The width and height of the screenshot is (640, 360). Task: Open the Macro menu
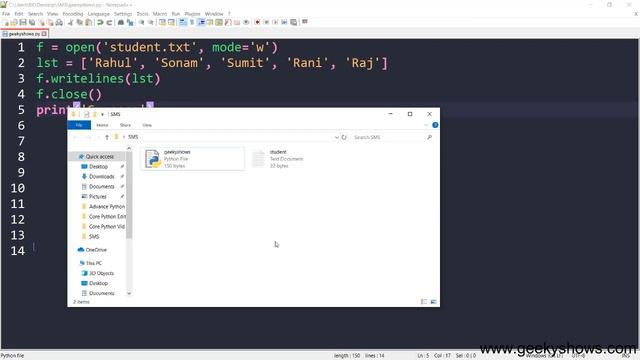pyautogui.click(x=160, y=14)
